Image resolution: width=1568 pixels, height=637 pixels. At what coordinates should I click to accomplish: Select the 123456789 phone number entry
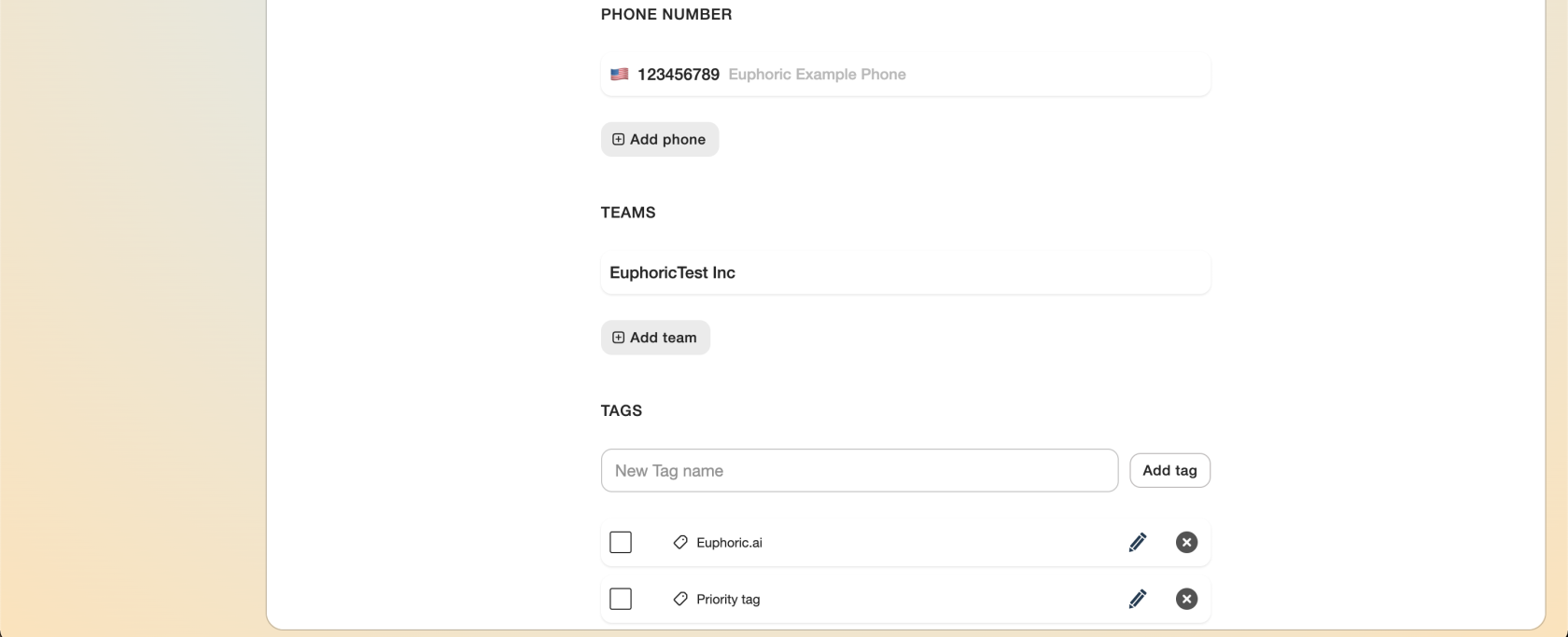click(x=679, y=75)
